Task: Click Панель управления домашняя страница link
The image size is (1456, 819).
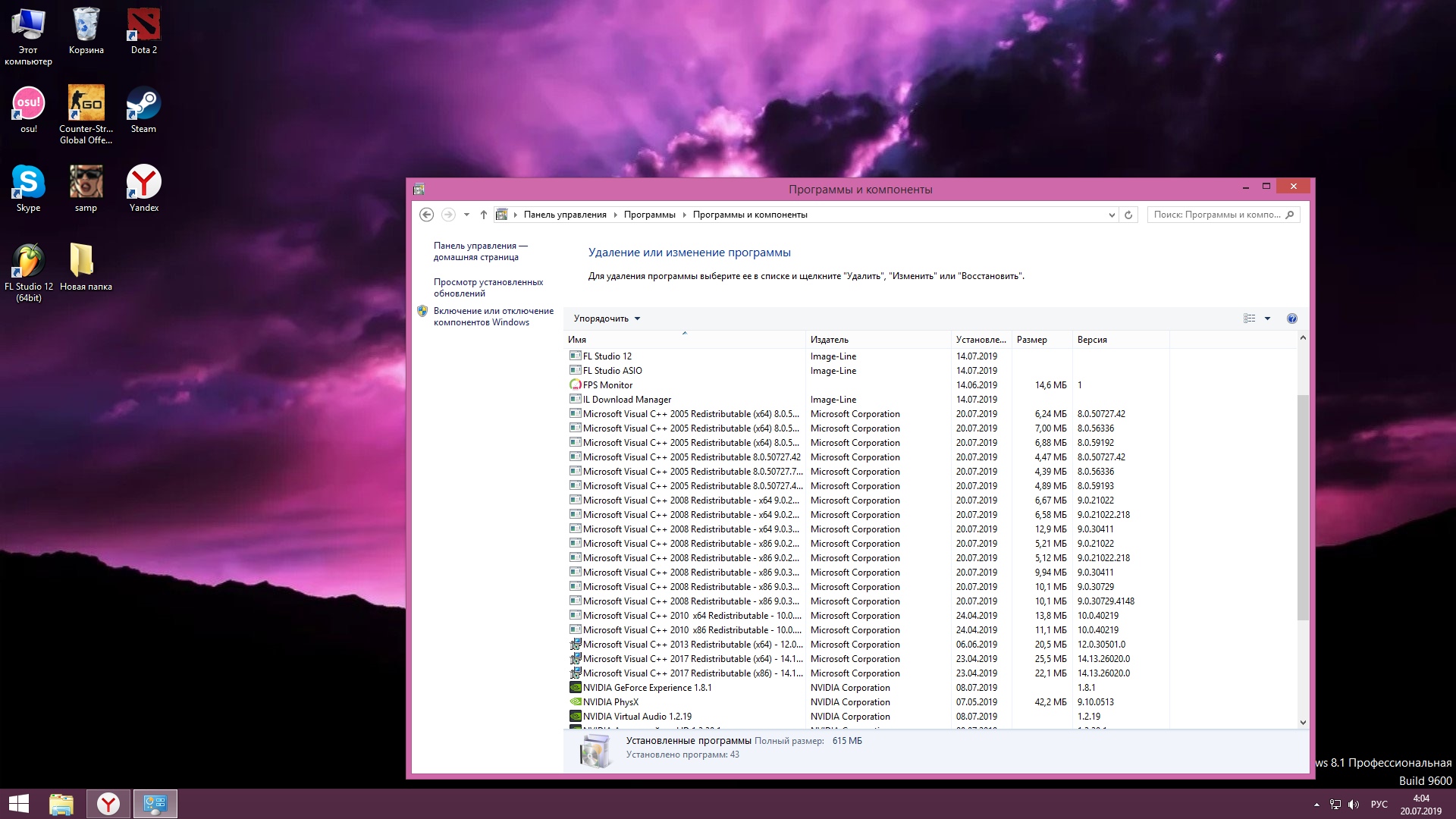Action: [x=480, y=251]
